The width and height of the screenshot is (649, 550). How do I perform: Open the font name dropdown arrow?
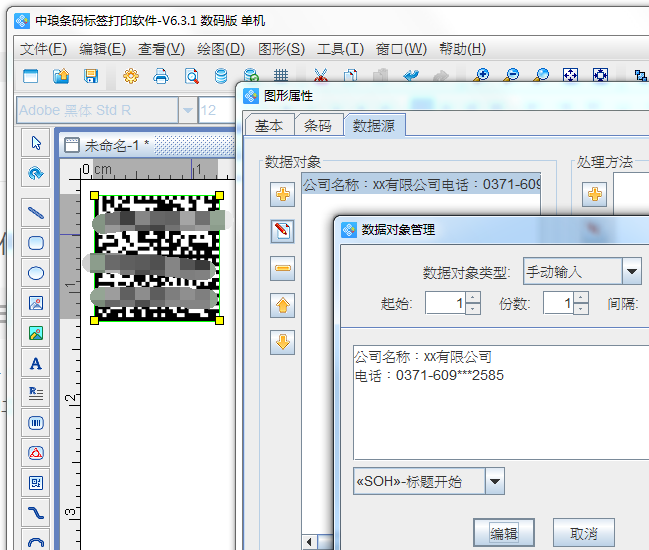(x=188, y=110)
